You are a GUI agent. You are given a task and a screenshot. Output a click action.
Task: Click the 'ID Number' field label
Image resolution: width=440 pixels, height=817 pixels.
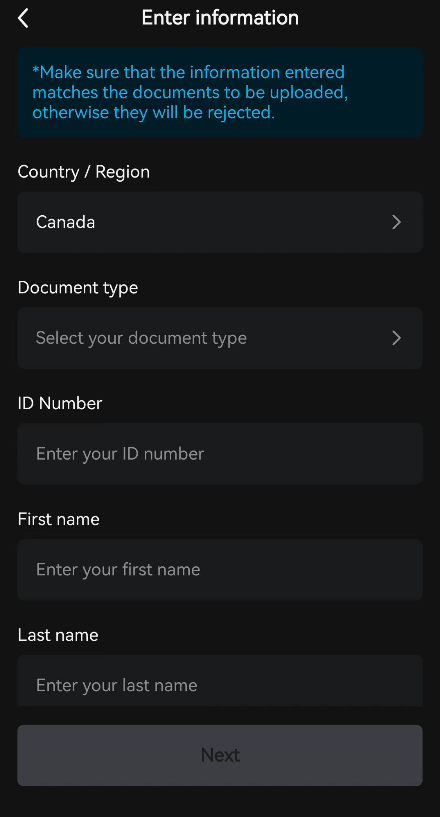coord(60,403)
